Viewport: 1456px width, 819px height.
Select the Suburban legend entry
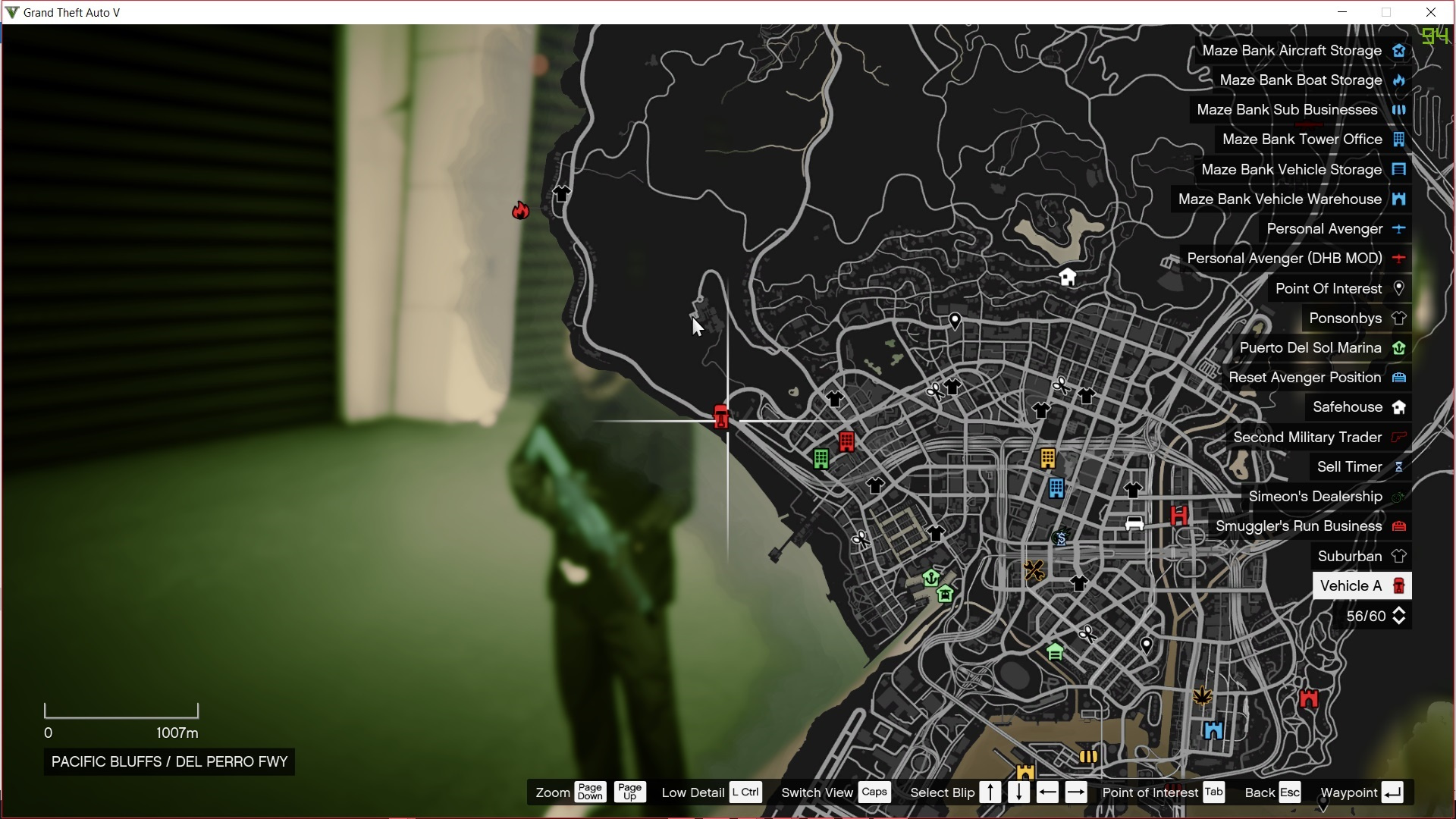click(1361, 557)
